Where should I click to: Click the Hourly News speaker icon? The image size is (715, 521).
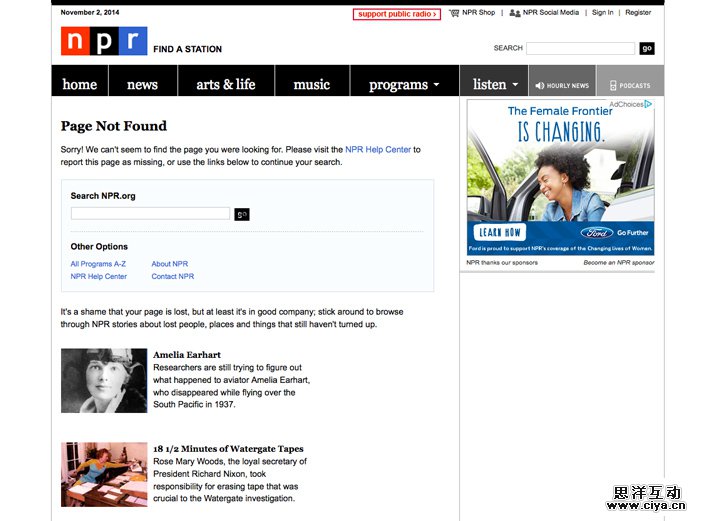538,86
